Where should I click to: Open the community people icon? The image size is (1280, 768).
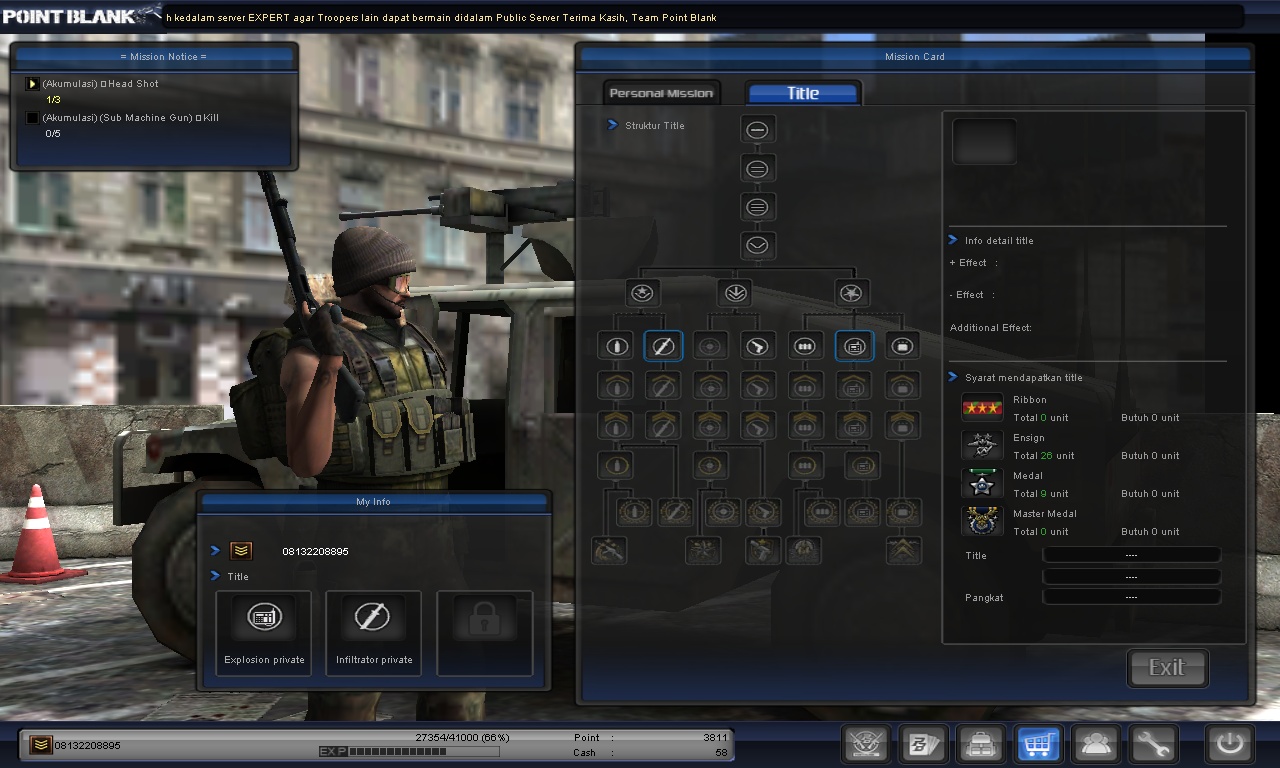1096,745
